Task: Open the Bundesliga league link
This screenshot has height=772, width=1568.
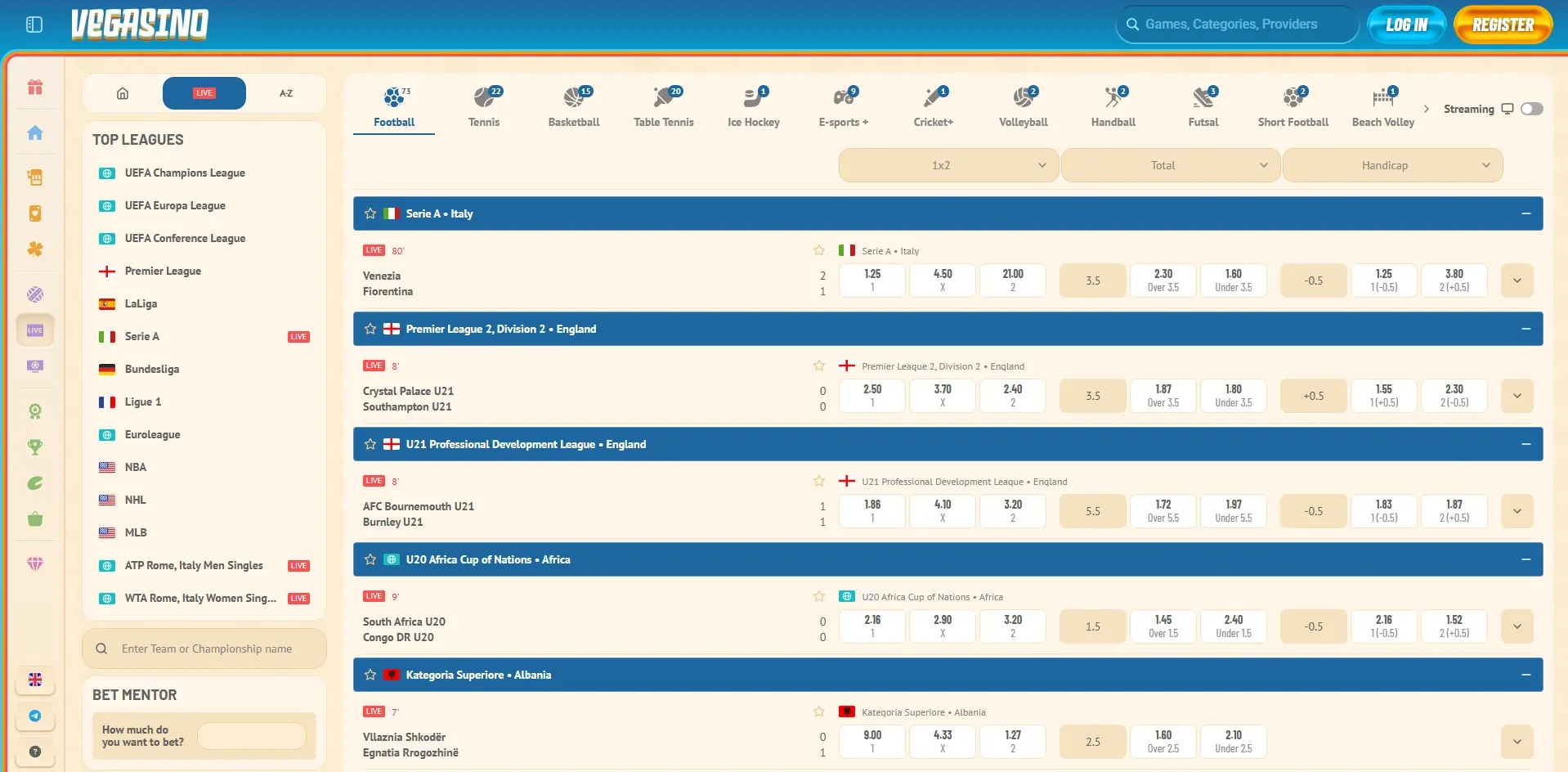Action: tap(152, 369)
